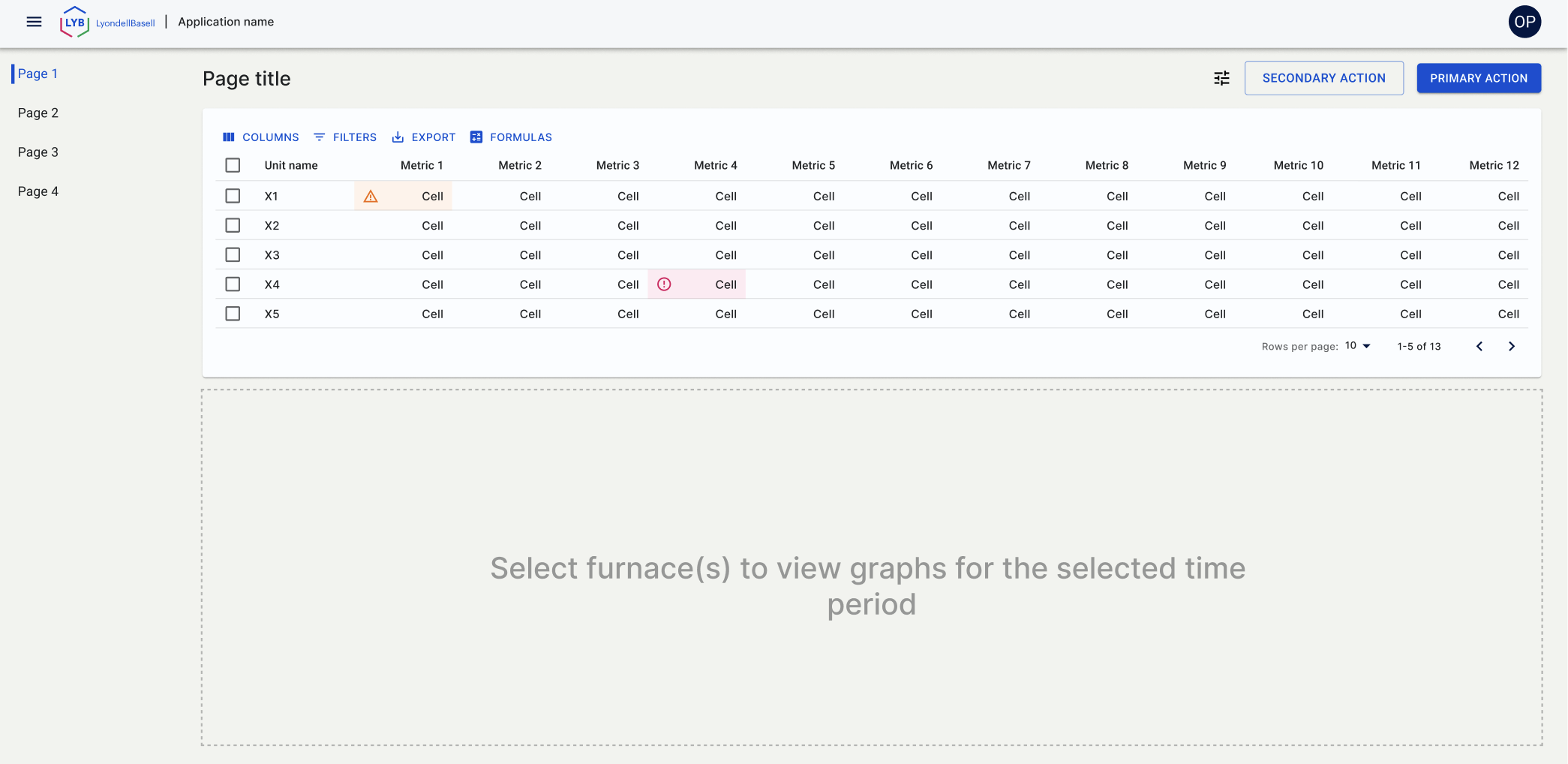The width and height of the screenshot is (1568, 764).
Task: Select the X5 unit name cell
Action: 272,314
